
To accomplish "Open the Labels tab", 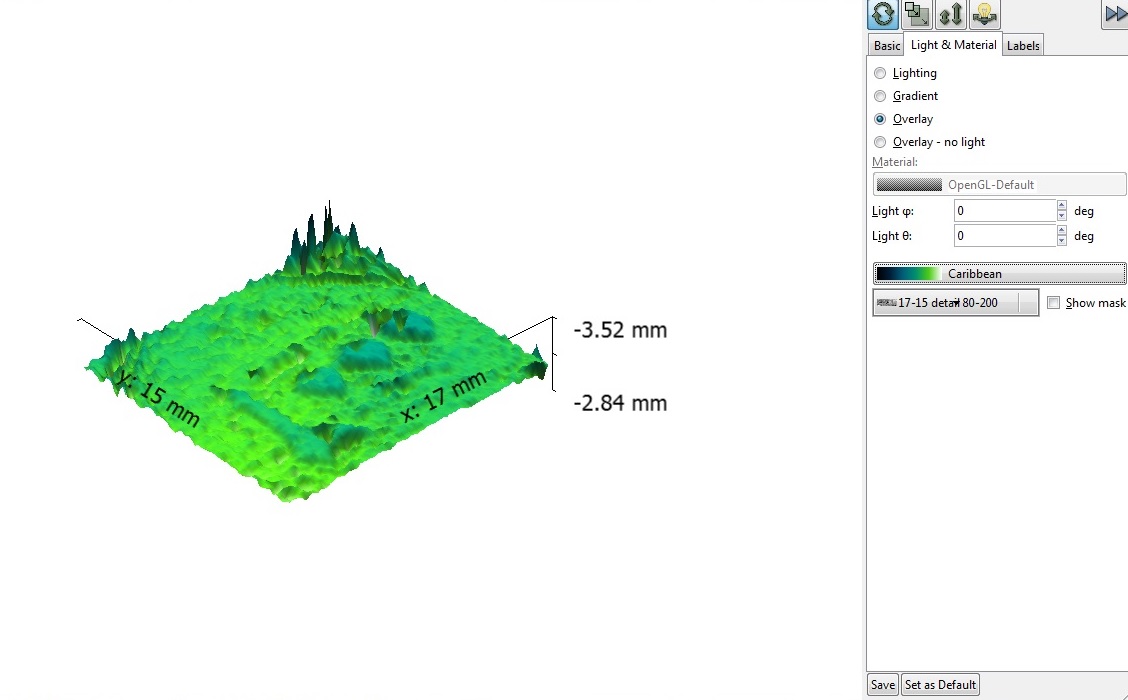I will click(1022, 45).
